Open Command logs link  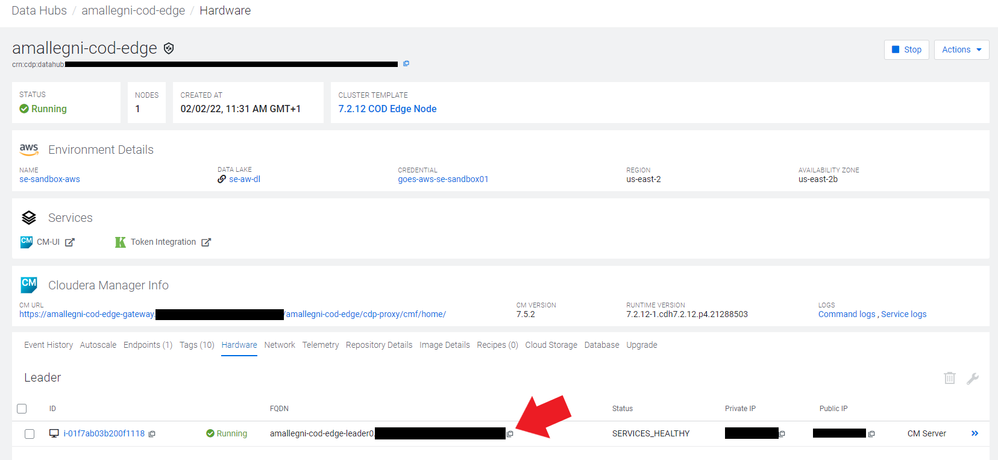click(847, 314)
